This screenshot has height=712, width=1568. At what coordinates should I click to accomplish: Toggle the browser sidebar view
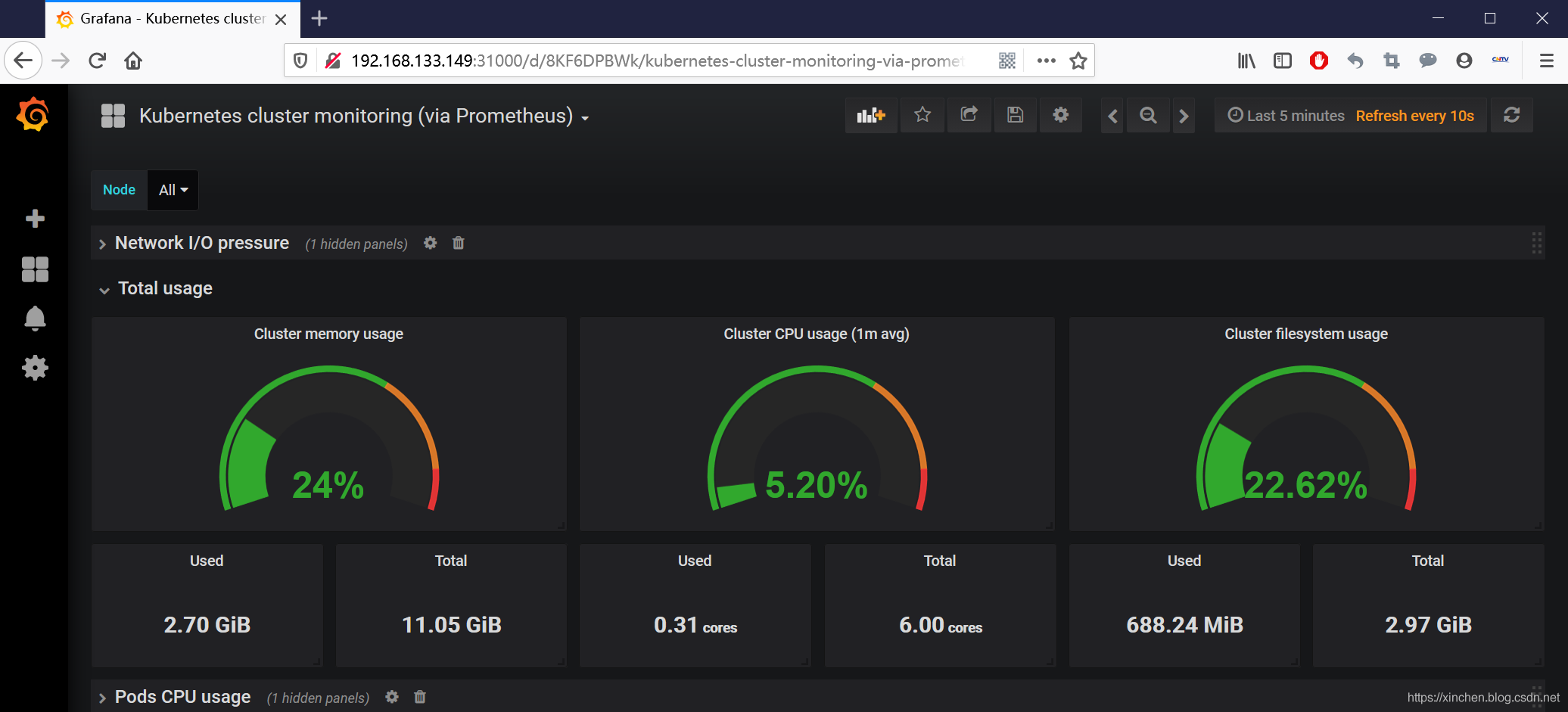pyautogui.click(x=1283, y=61)
